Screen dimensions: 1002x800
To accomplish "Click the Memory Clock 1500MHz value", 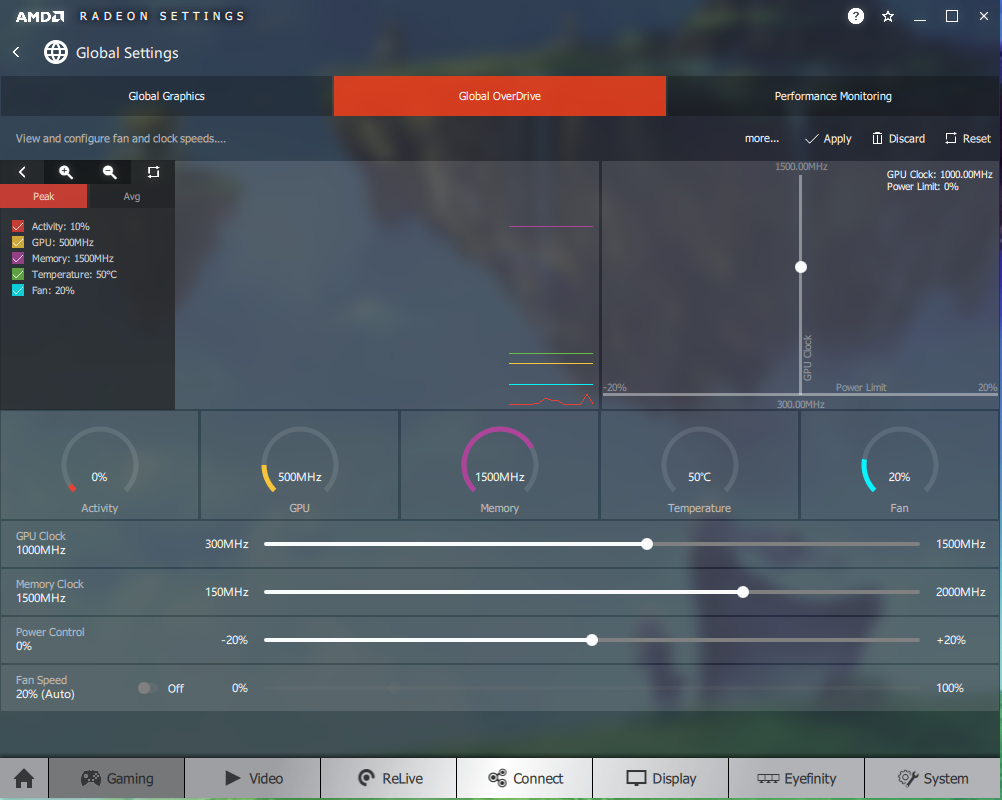I will 41,598.
